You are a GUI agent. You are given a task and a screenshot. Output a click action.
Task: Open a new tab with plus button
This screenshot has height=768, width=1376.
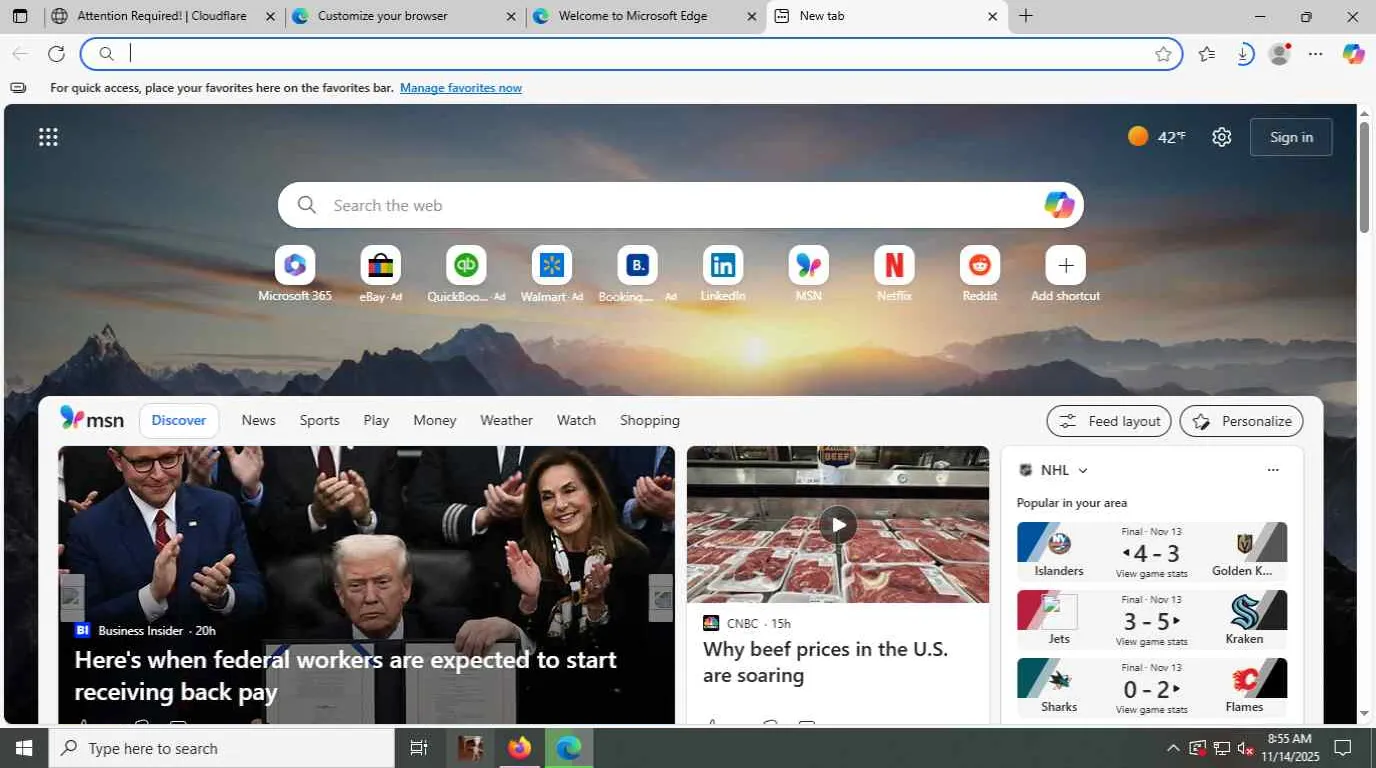(x=1026, y=16)
